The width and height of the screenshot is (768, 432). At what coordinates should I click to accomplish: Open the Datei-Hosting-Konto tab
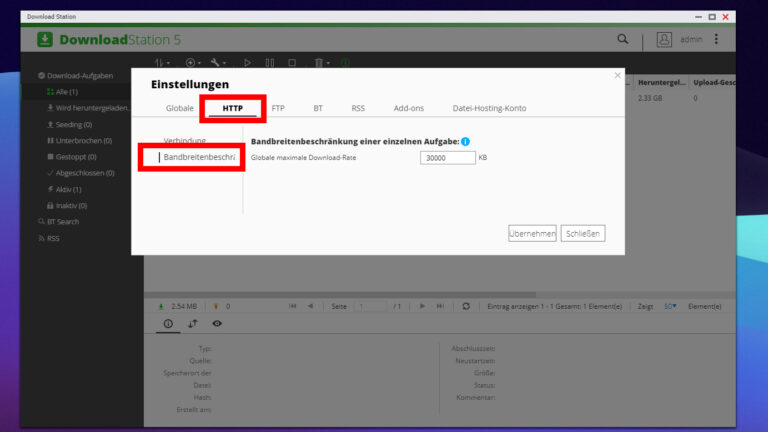pos(489,108)
